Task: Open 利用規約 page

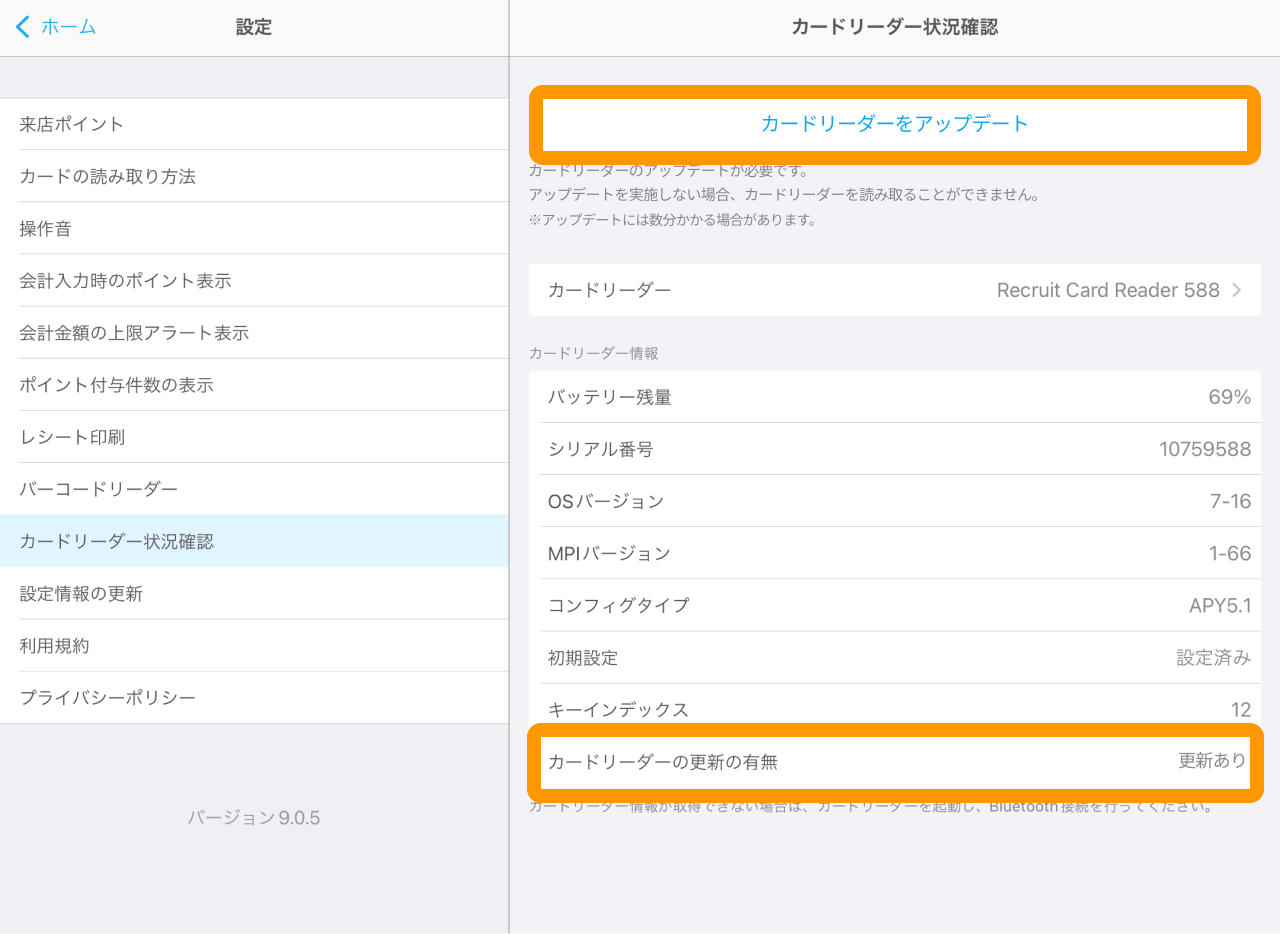Action: pyautogui.click(x=254, y=645)
